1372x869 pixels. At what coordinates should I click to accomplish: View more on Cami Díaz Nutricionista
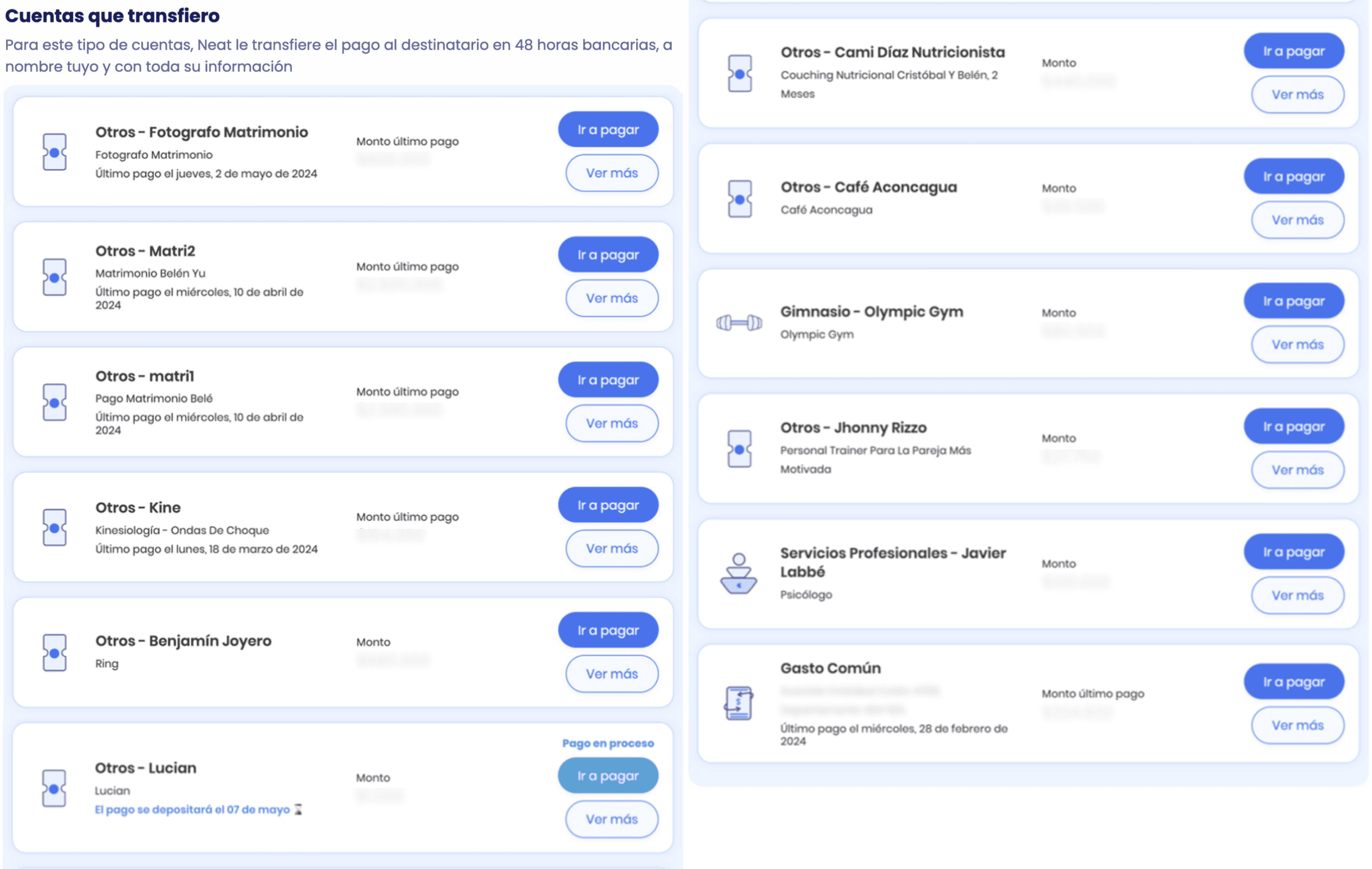click(x=1297, y=95)
